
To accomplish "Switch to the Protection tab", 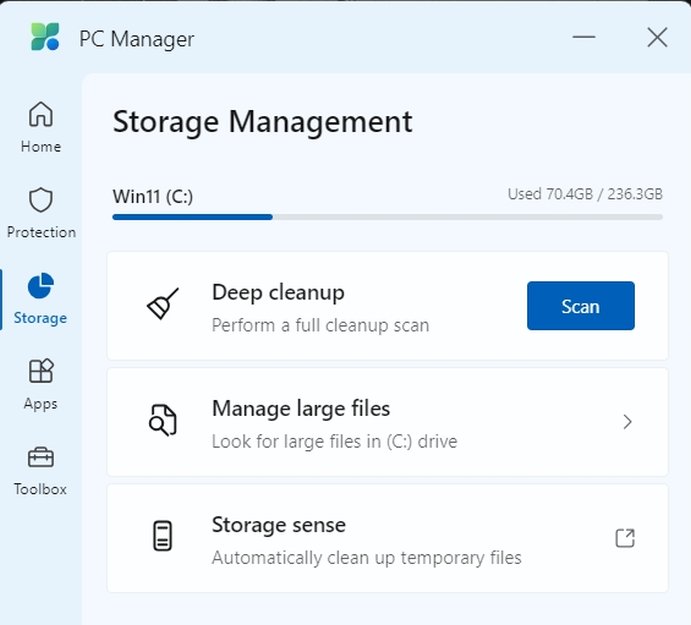I will 41,213.
